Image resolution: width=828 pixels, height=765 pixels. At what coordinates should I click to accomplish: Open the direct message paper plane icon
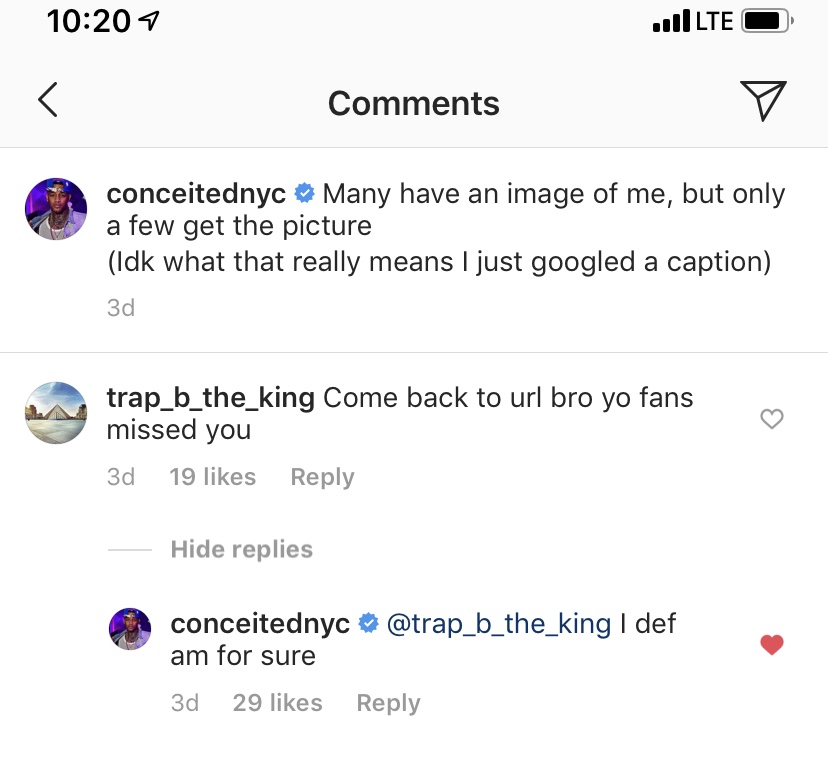pyautogui.click(x=763, y=100)
